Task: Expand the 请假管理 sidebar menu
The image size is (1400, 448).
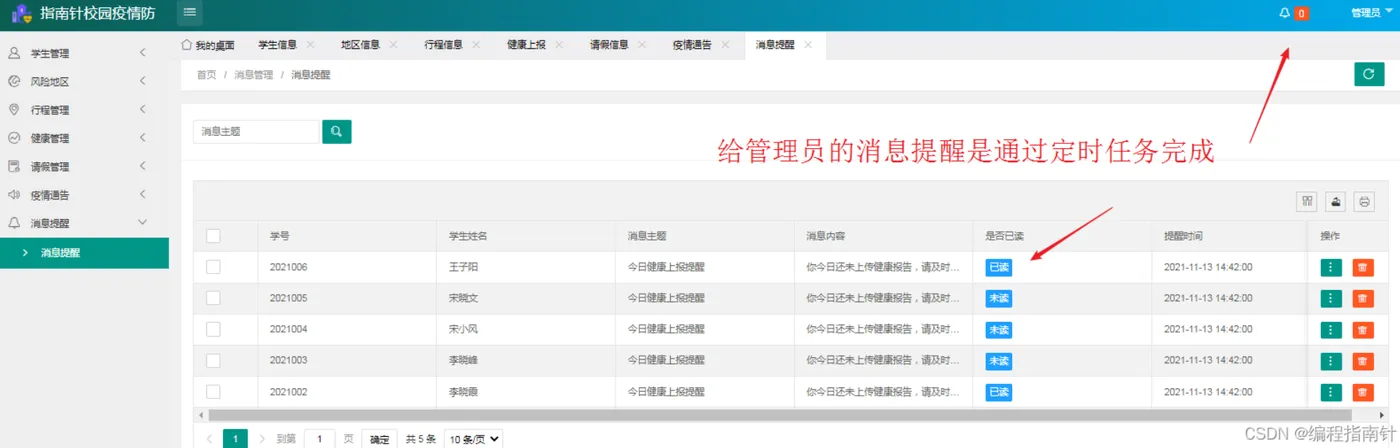Action: pos(84,167)
